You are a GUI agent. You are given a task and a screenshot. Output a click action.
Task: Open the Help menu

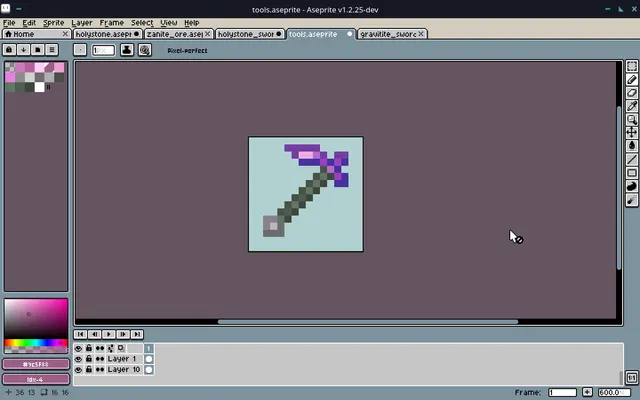pos(191,23)
